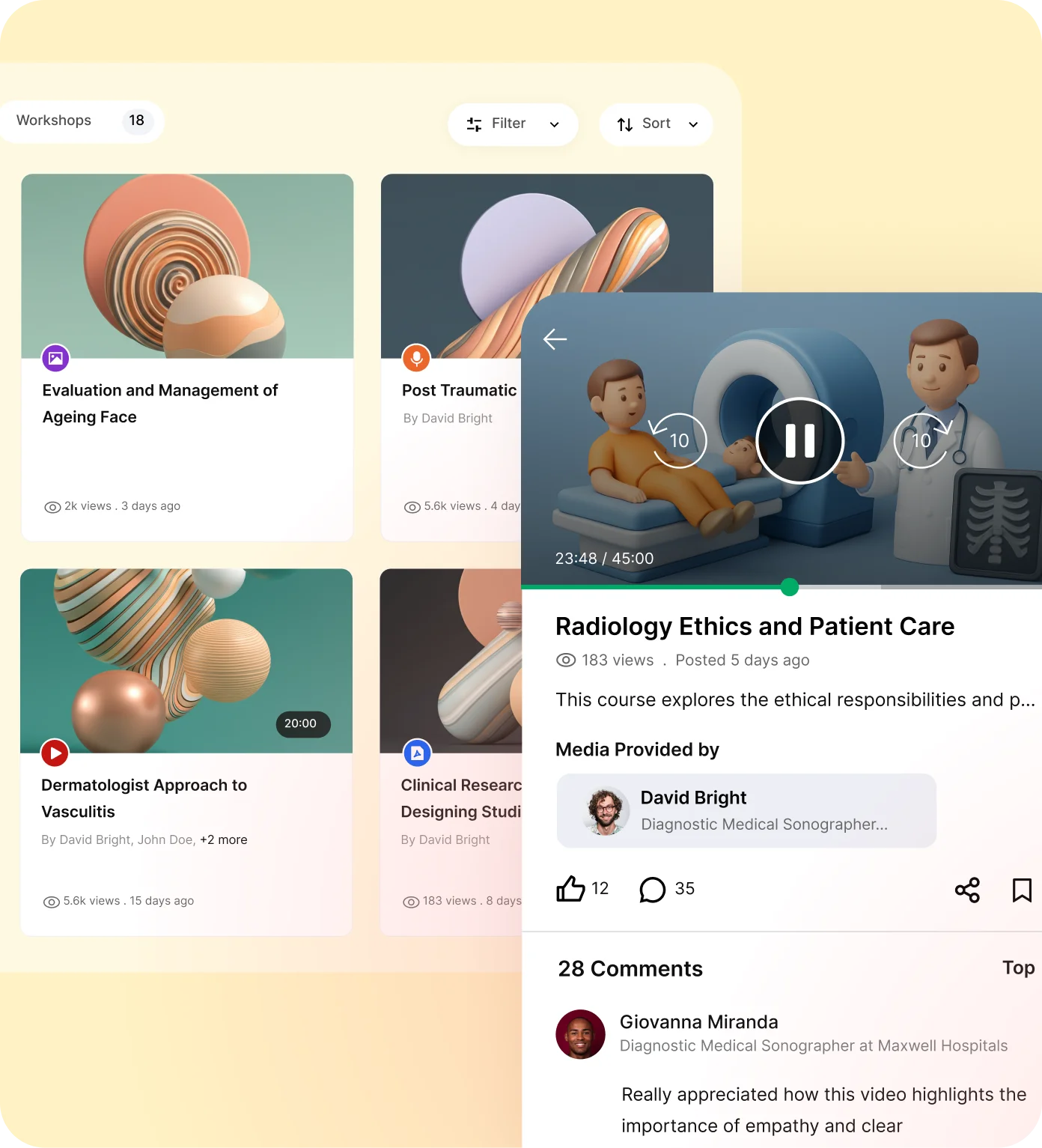Viewport: 1042px width, 1148px height.
Task: Share the Radiology Ethics video
Action: click(967, 890)
